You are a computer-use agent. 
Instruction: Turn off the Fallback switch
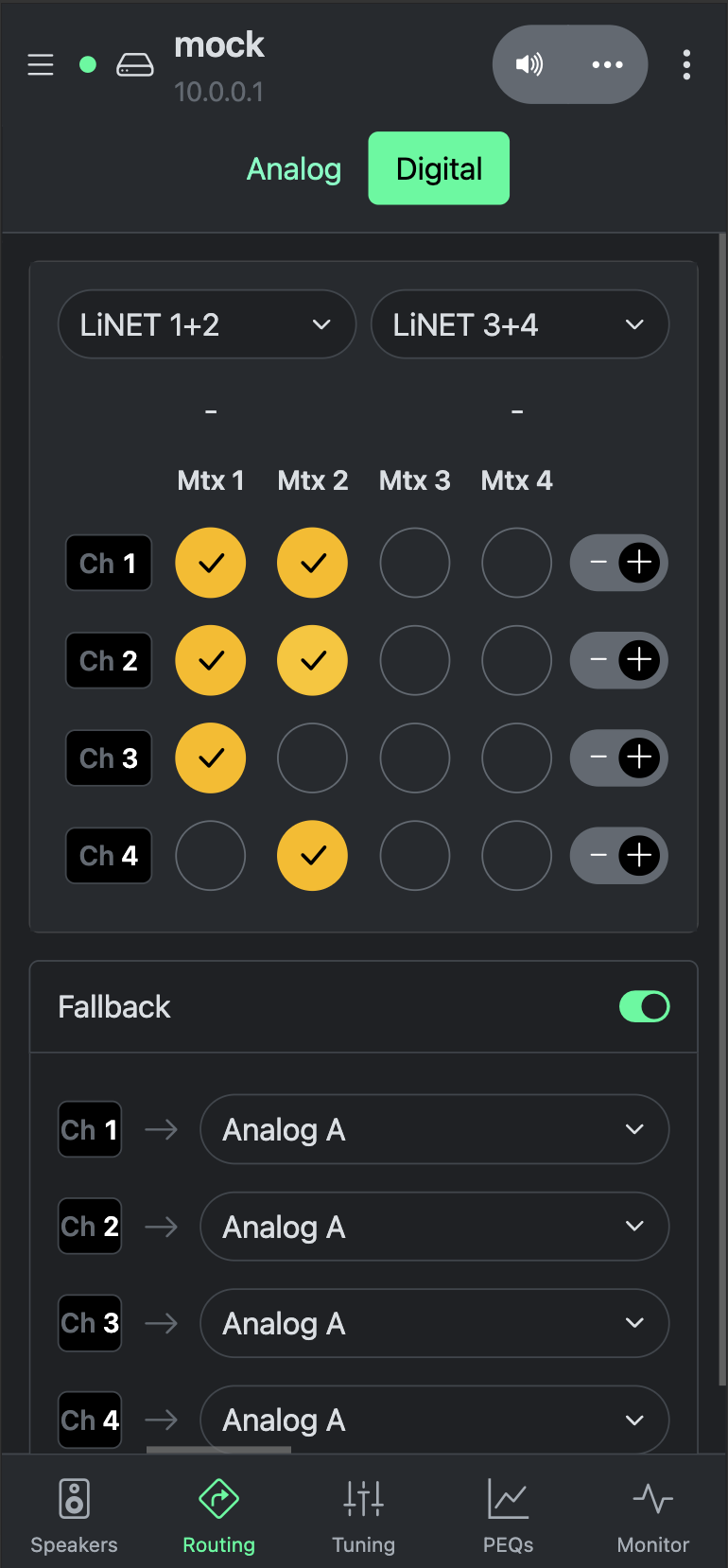coord(645,1006)
